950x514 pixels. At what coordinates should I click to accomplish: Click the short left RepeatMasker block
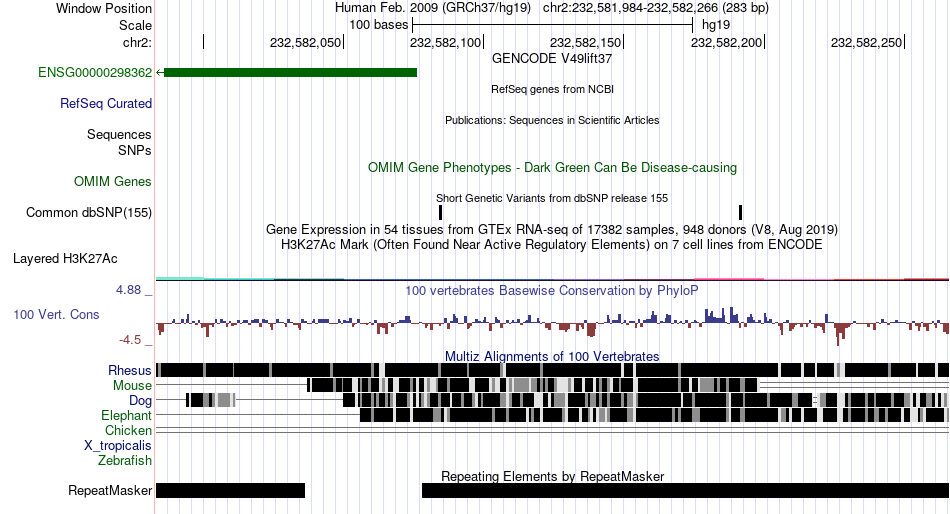tap(230, 490)
